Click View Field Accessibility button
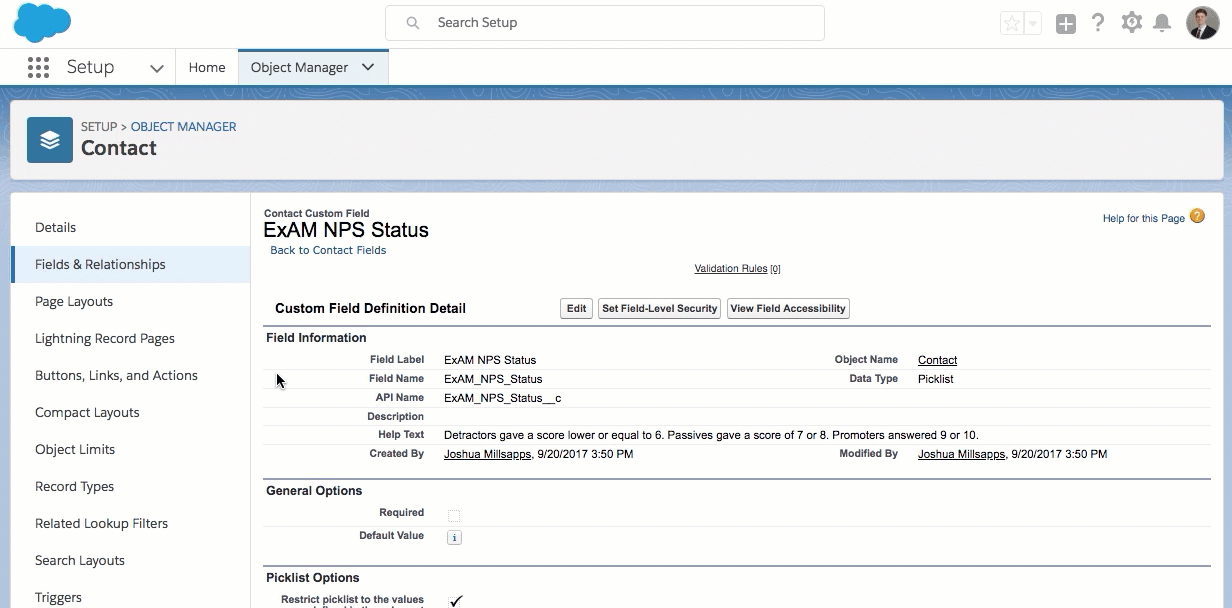This screenshot has height=608, width=1232. (x=788, y=309)
